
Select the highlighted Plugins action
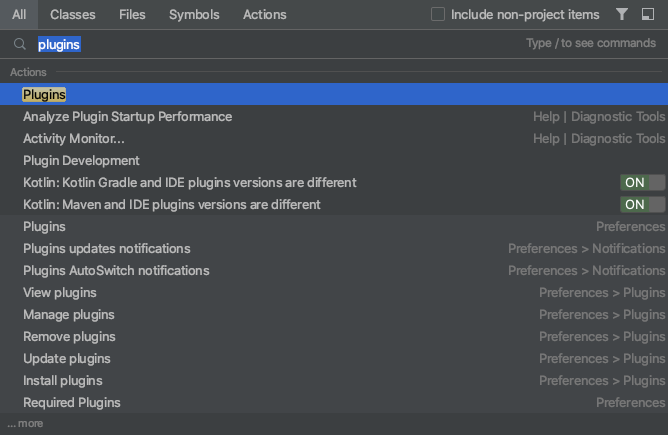(x=44, y=95)
